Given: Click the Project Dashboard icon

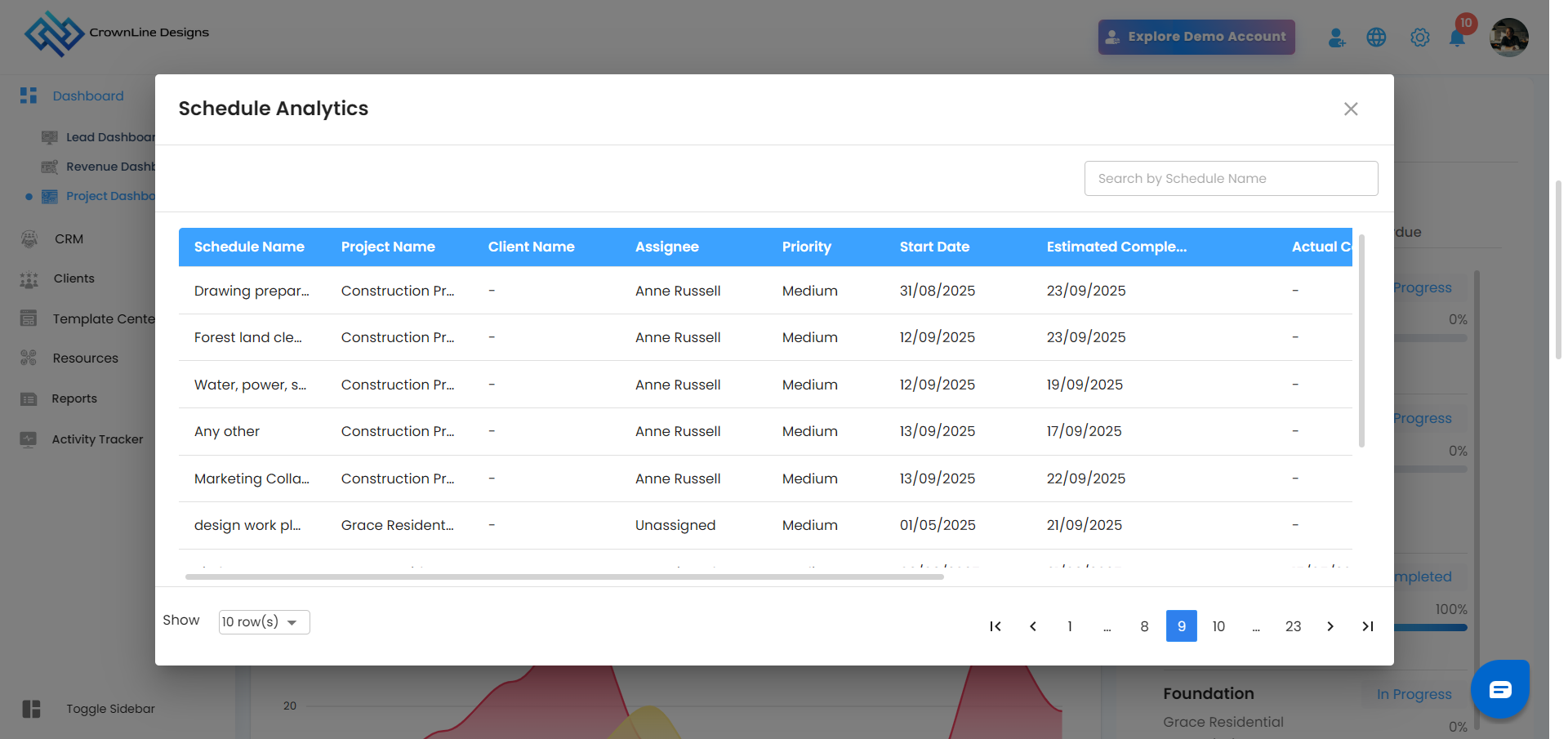Looking at the screenshot, I should (x=50, y=196).
